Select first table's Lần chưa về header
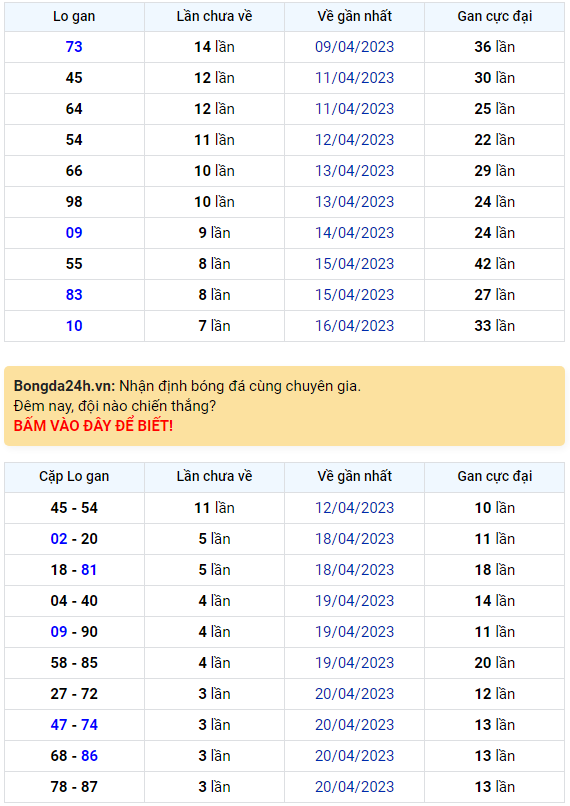Image resolution: width=570 pixels, height=806 pixels. tap(214, 16)
